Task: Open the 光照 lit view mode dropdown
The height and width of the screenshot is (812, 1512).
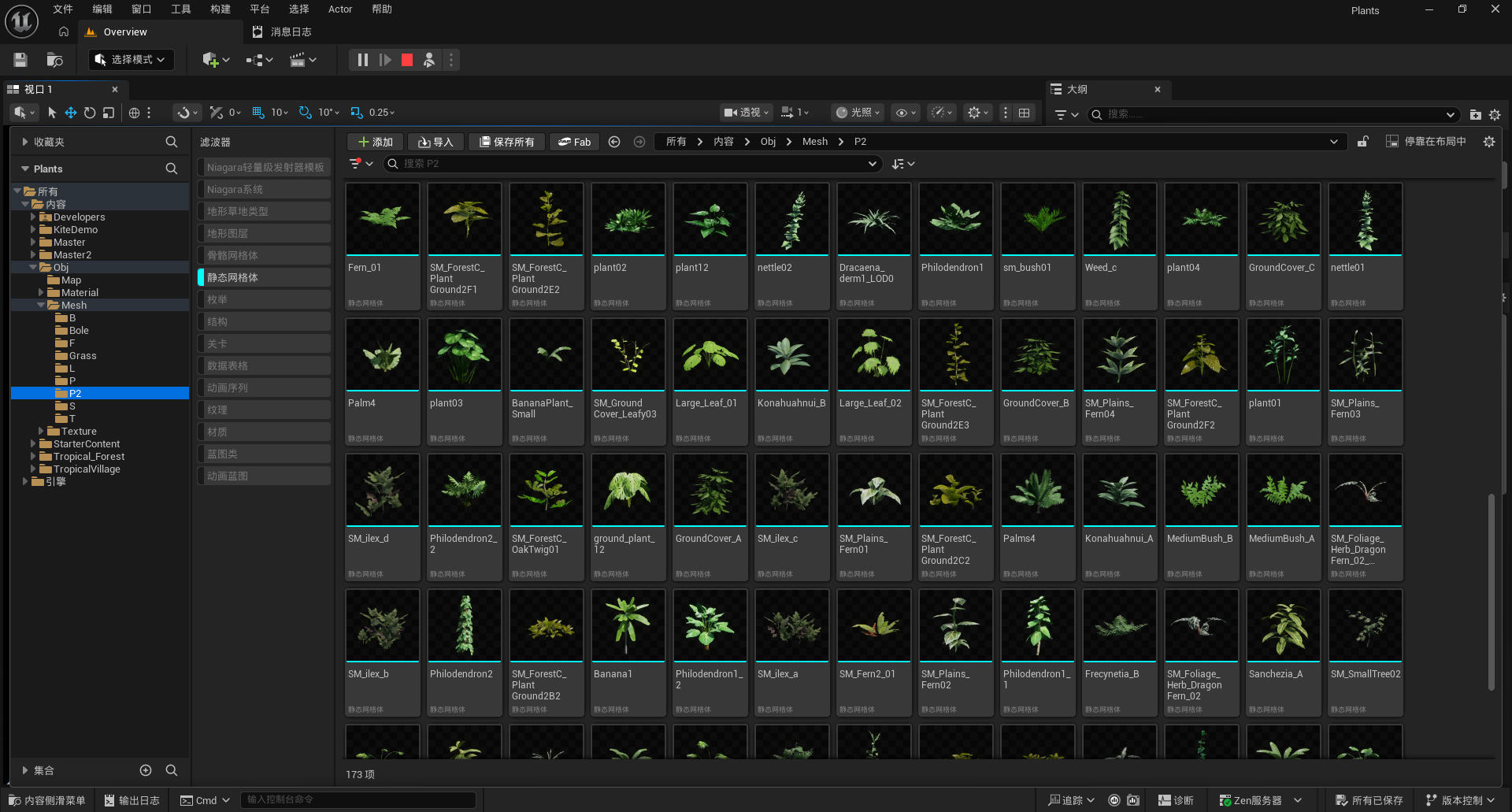Action: [858, 113]
